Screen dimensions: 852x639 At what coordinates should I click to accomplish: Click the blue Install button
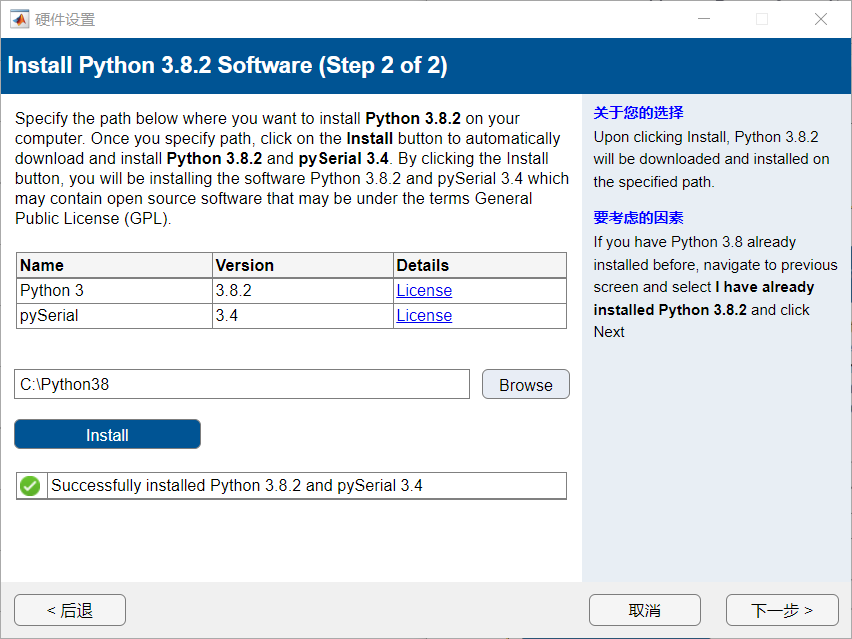107,435
